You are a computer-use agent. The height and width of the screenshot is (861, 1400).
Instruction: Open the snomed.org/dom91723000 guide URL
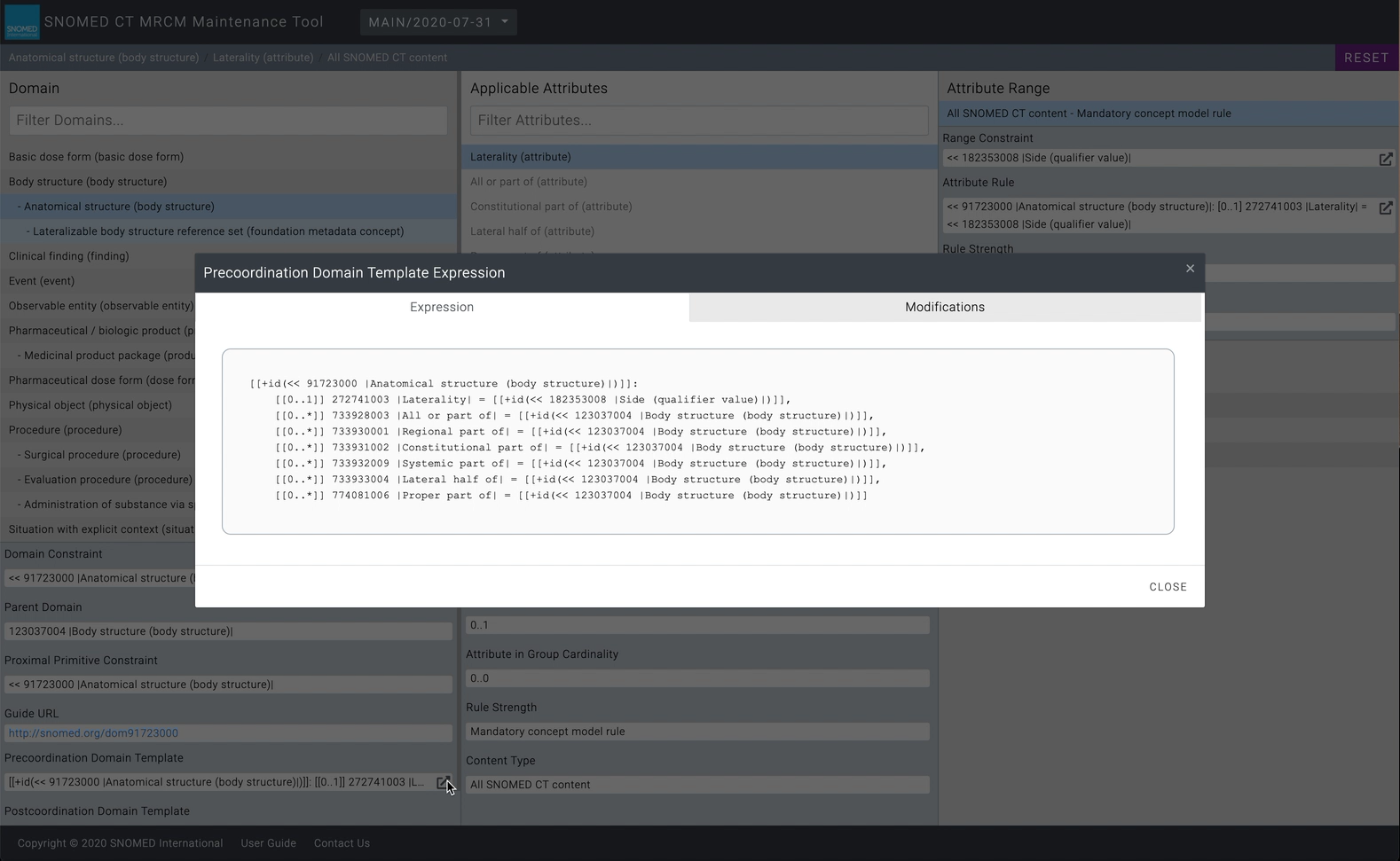93,733
